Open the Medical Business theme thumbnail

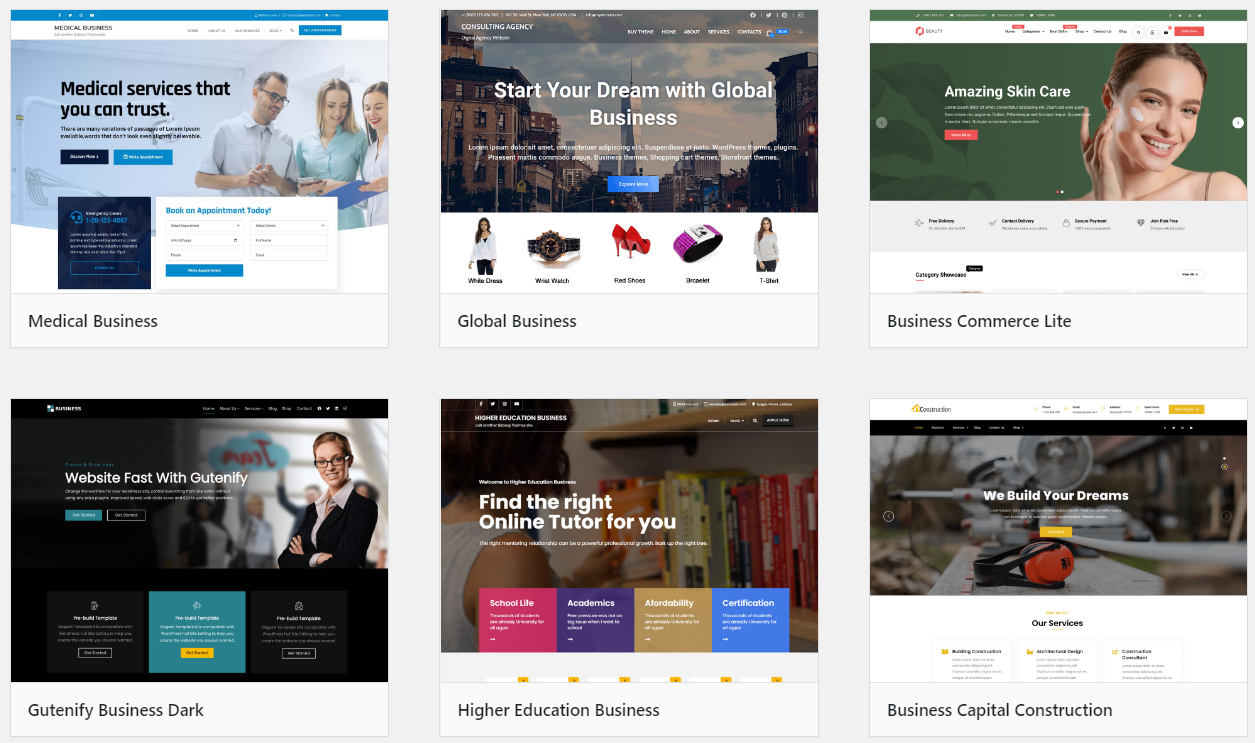199,151
